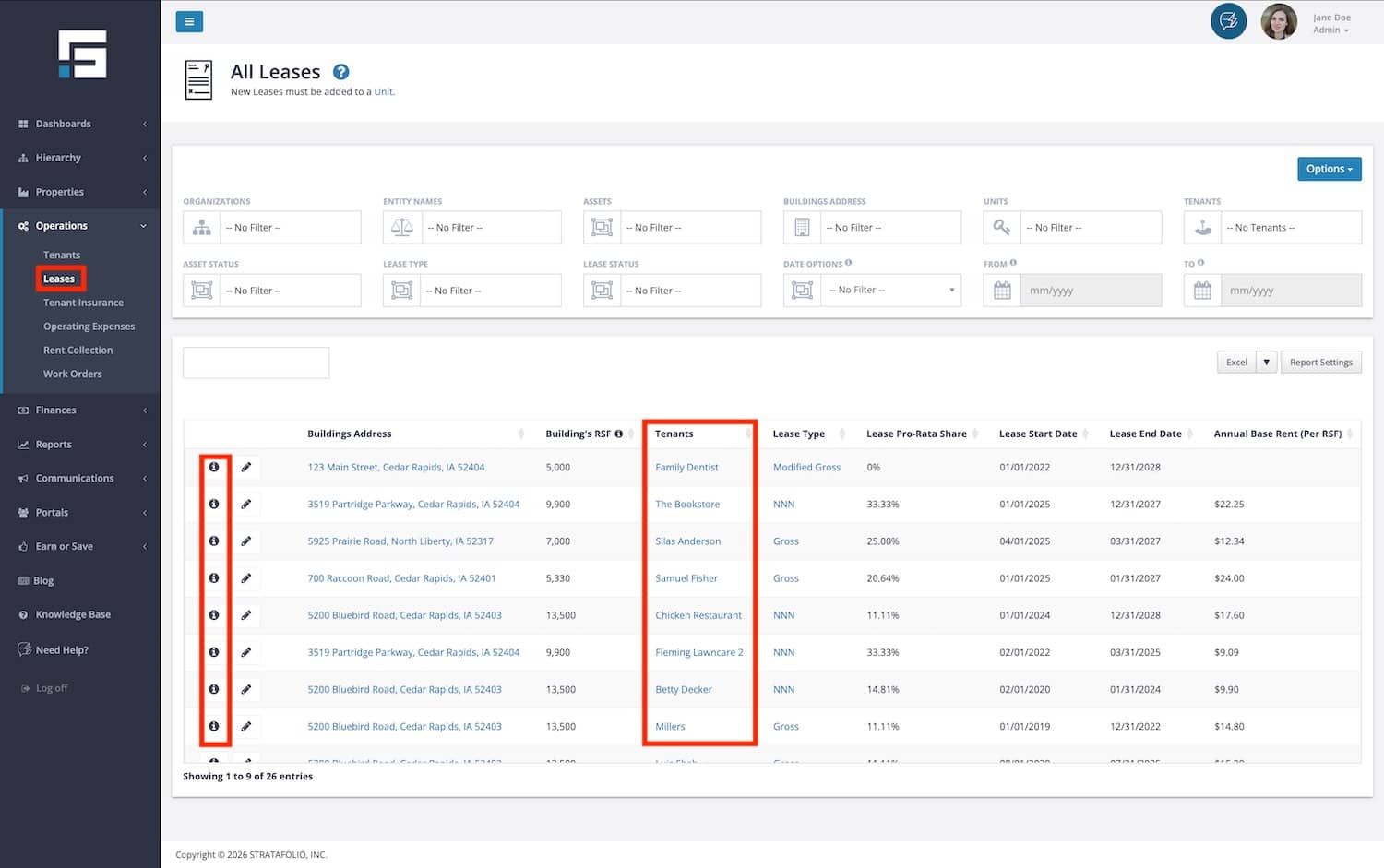This screenshot has width=1384, height=868.
Task: Click the hamburger menu toggle button
Action: pyautogui.click(x=189, y=21)
